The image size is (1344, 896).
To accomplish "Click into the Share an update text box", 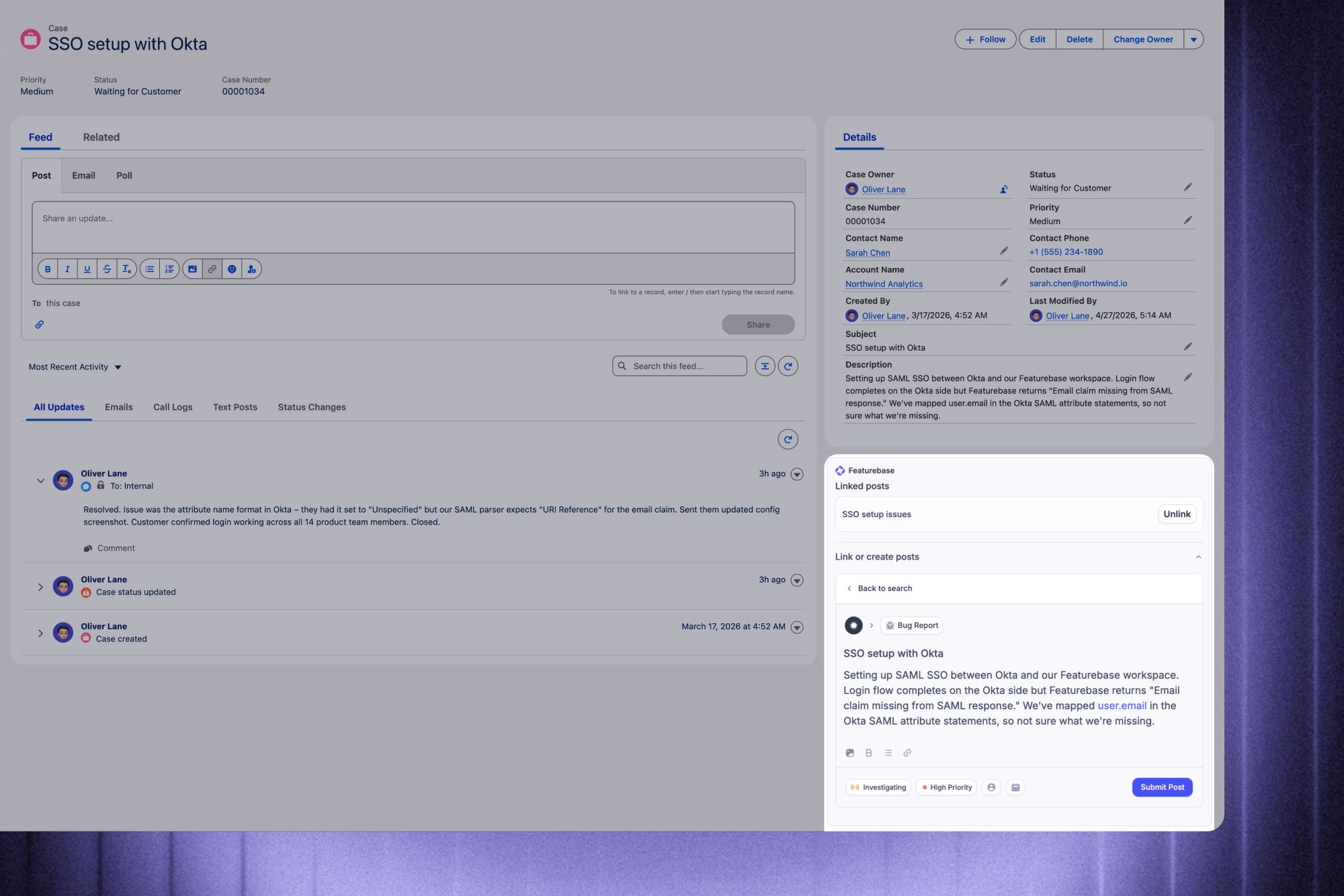I will click(x=413, y=227).
